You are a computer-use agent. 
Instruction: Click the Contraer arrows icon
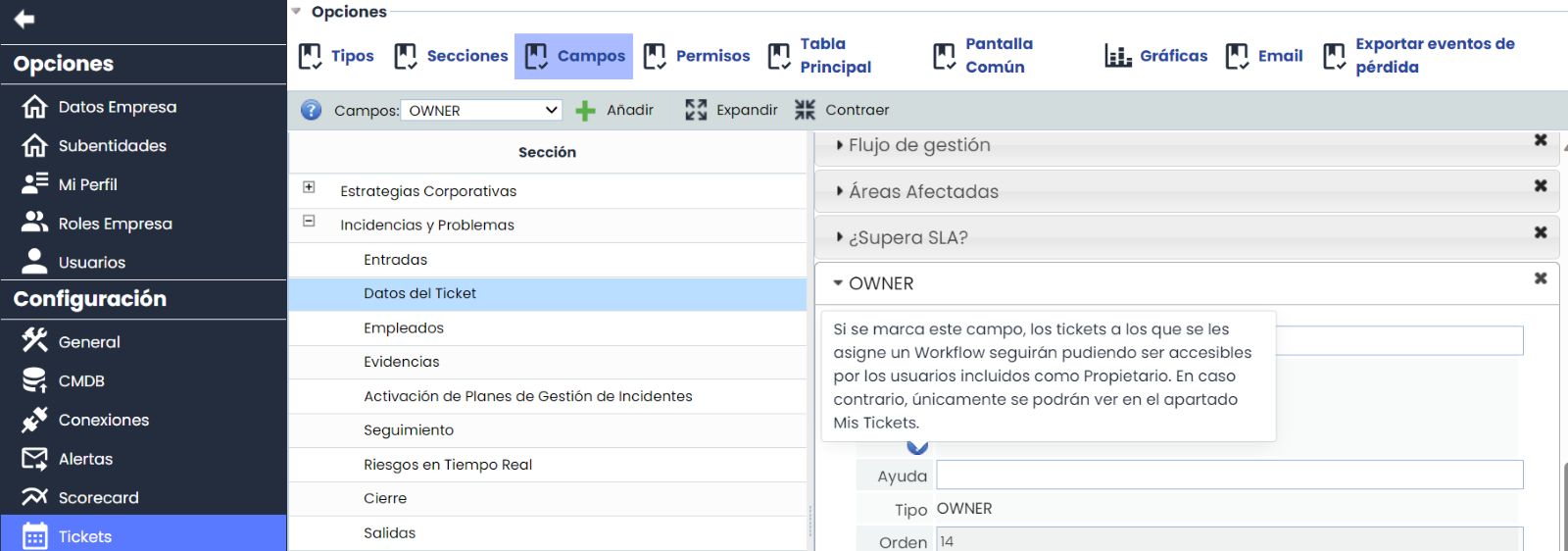(x=805, y=110)
